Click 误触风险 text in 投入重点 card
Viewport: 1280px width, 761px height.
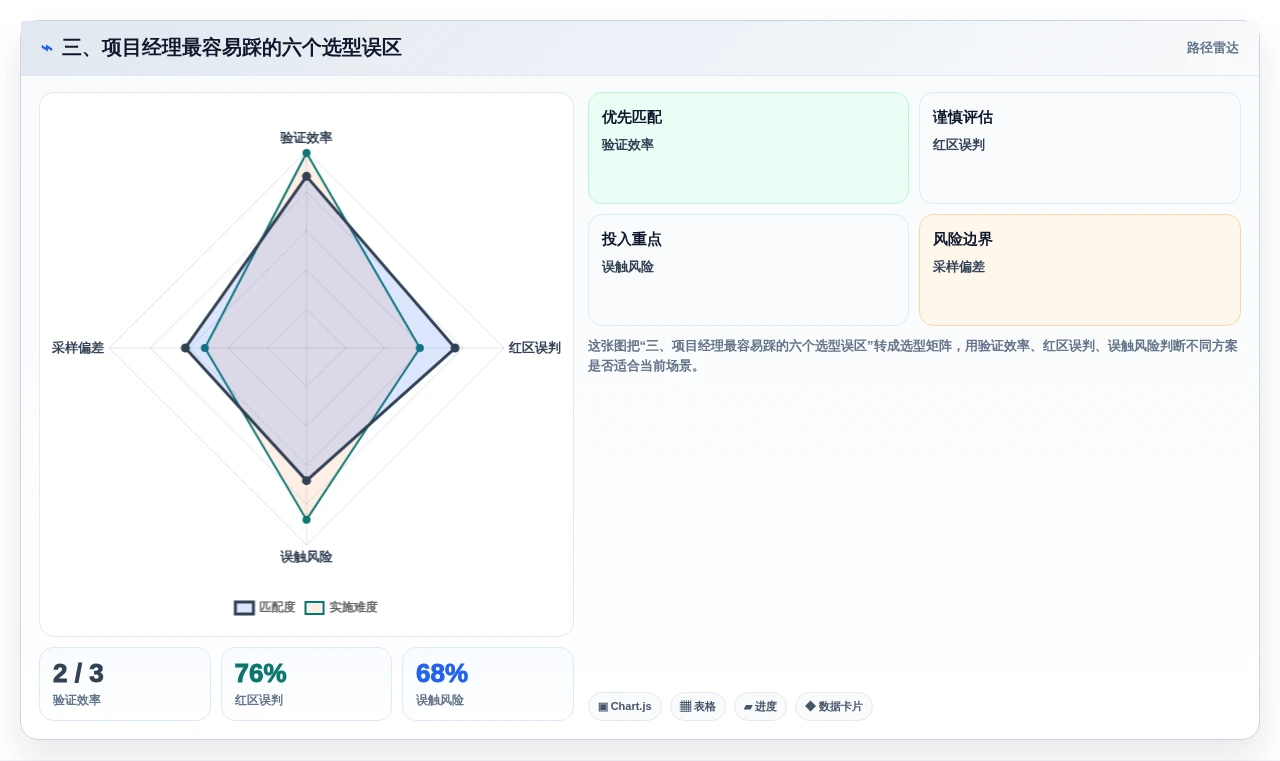pyautogui.click(x=628, y=267)
